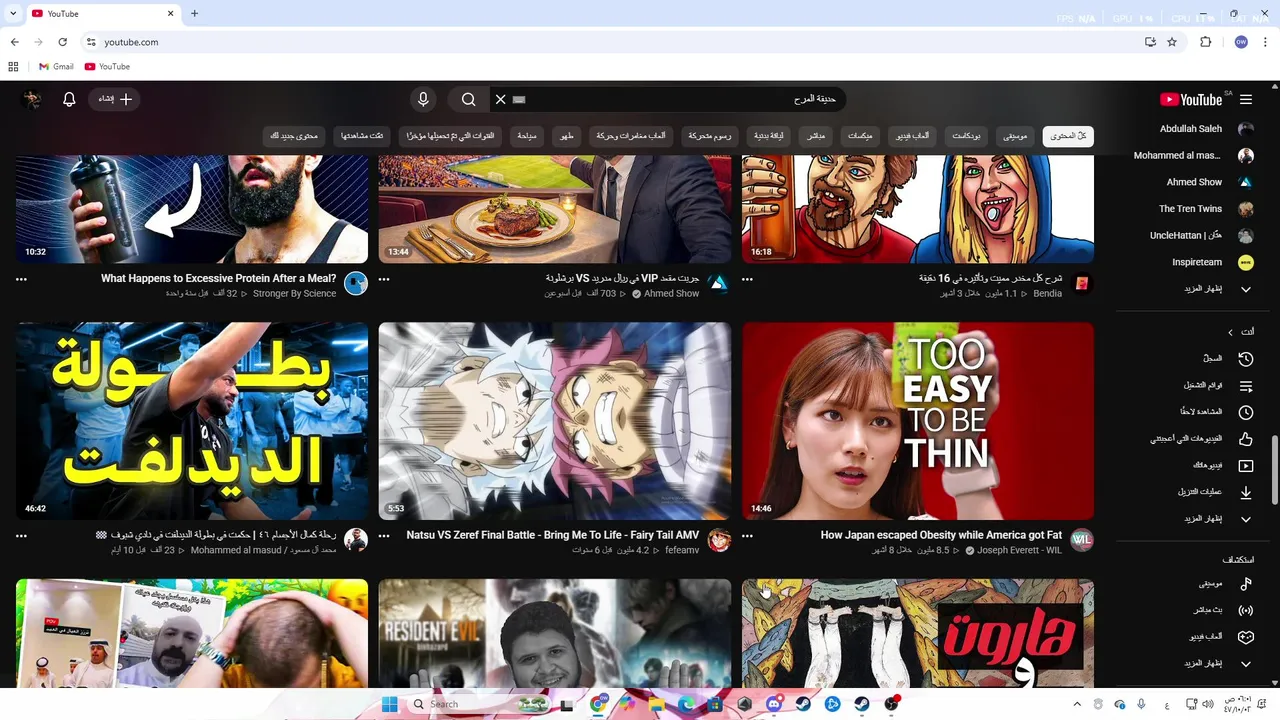
Task: Open fefeamv channel avatar
Action: point(718,541)
